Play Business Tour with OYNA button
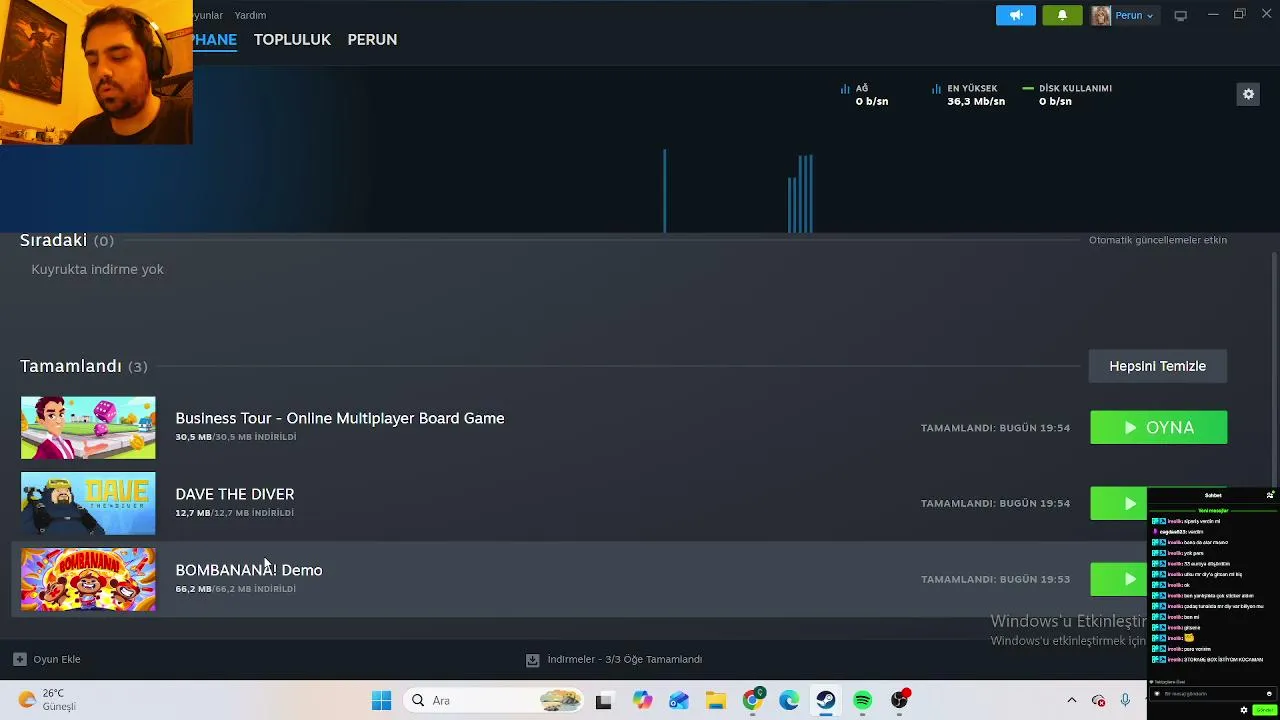The width and height of the screenshot is (1280, 720). tap(1158, 427)
